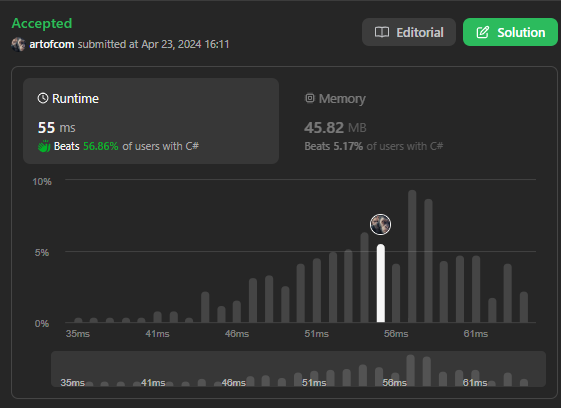The height and width of the screenshot is (408, 561).
Task: Open artofcom's user profile link
Action: tap(52, 44)
